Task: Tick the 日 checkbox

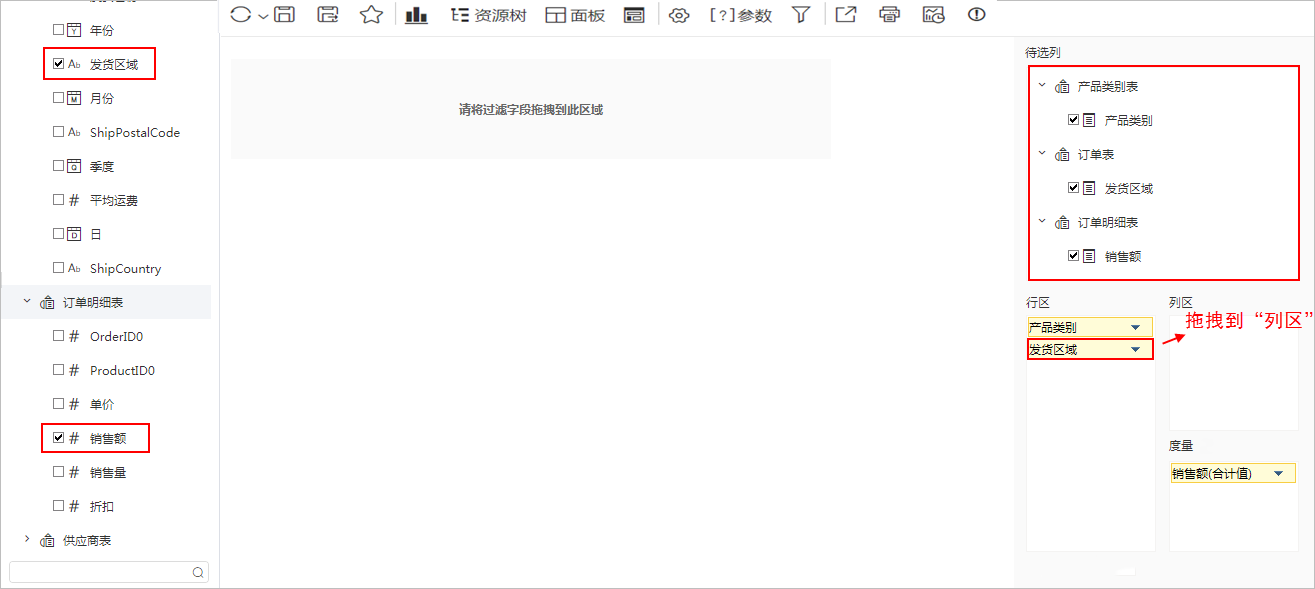Action: pos(58,234)
